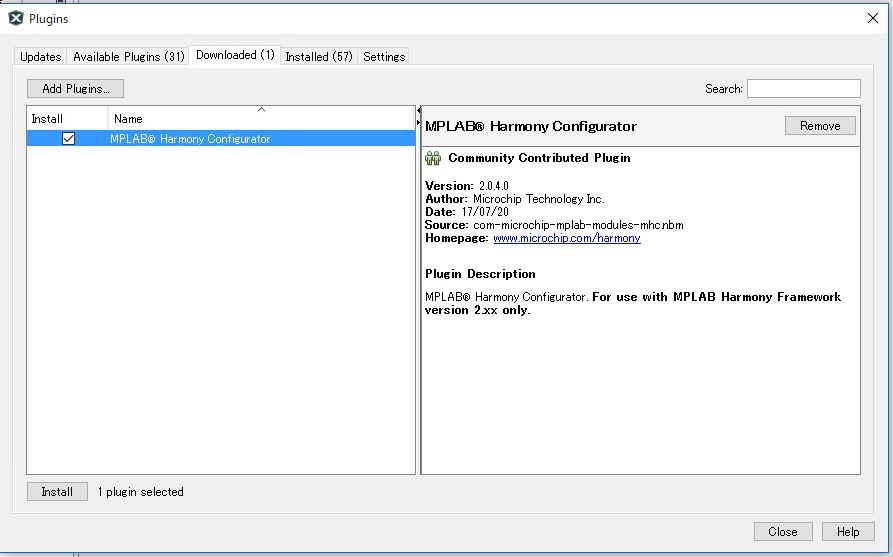The image size is (893, 557).
Task: Click the Plugin Description heading
Action: [480, 274]
